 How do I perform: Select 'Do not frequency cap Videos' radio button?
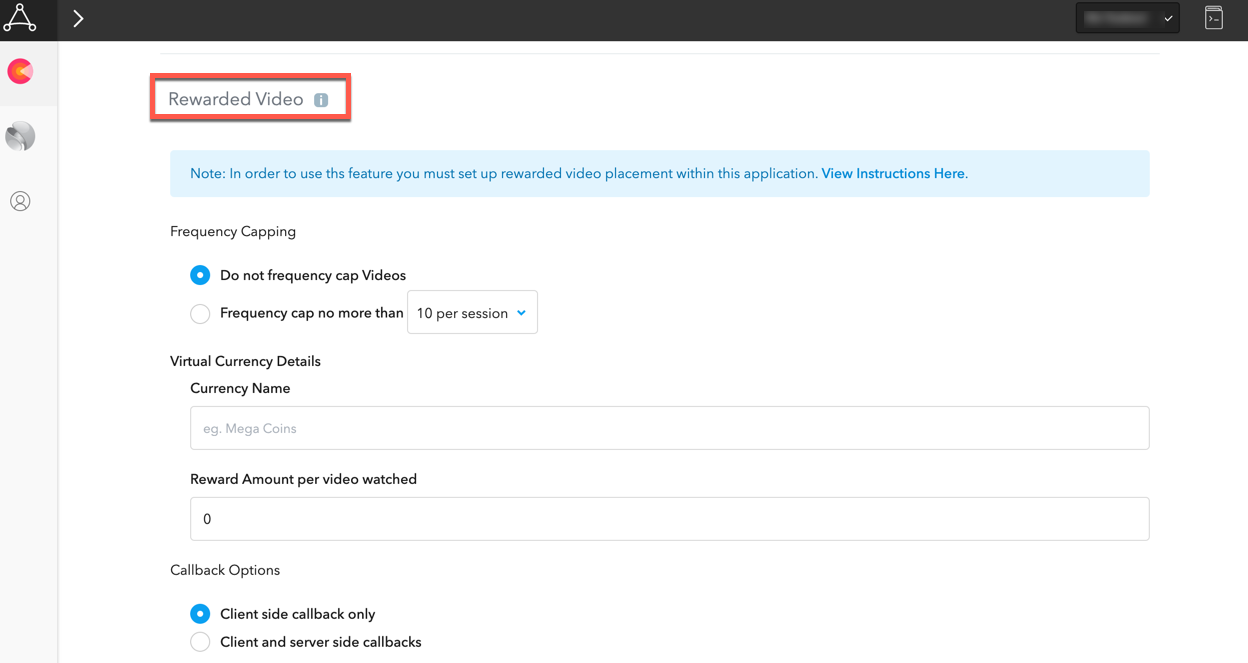pos(200,275)
